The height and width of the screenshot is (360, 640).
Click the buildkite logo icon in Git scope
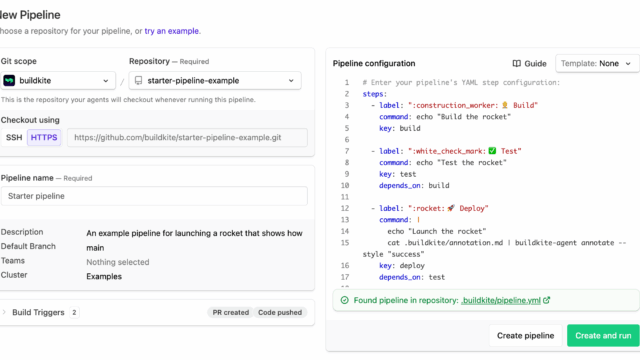tap(9, 80)
